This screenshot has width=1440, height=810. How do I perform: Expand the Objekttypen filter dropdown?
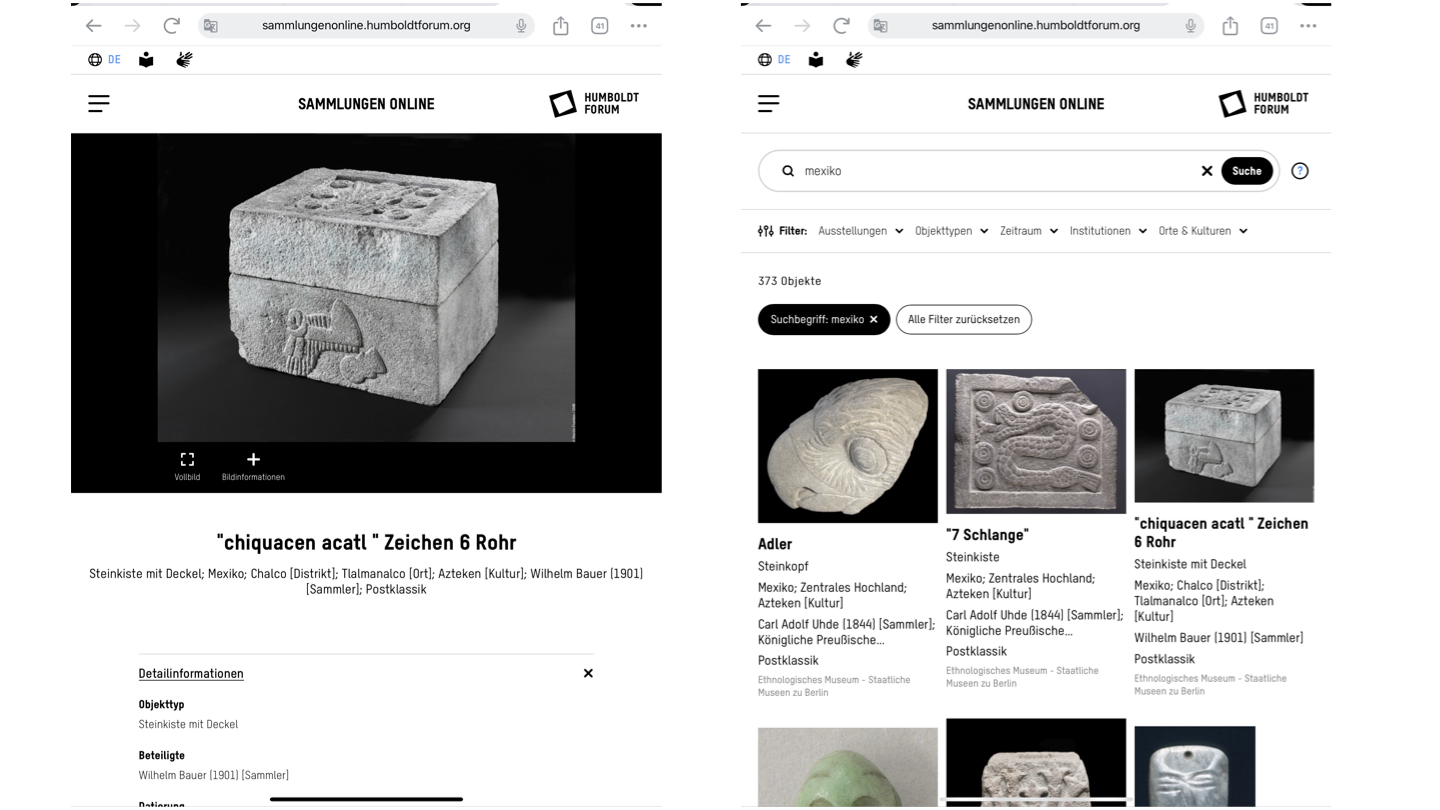point(951,231)
